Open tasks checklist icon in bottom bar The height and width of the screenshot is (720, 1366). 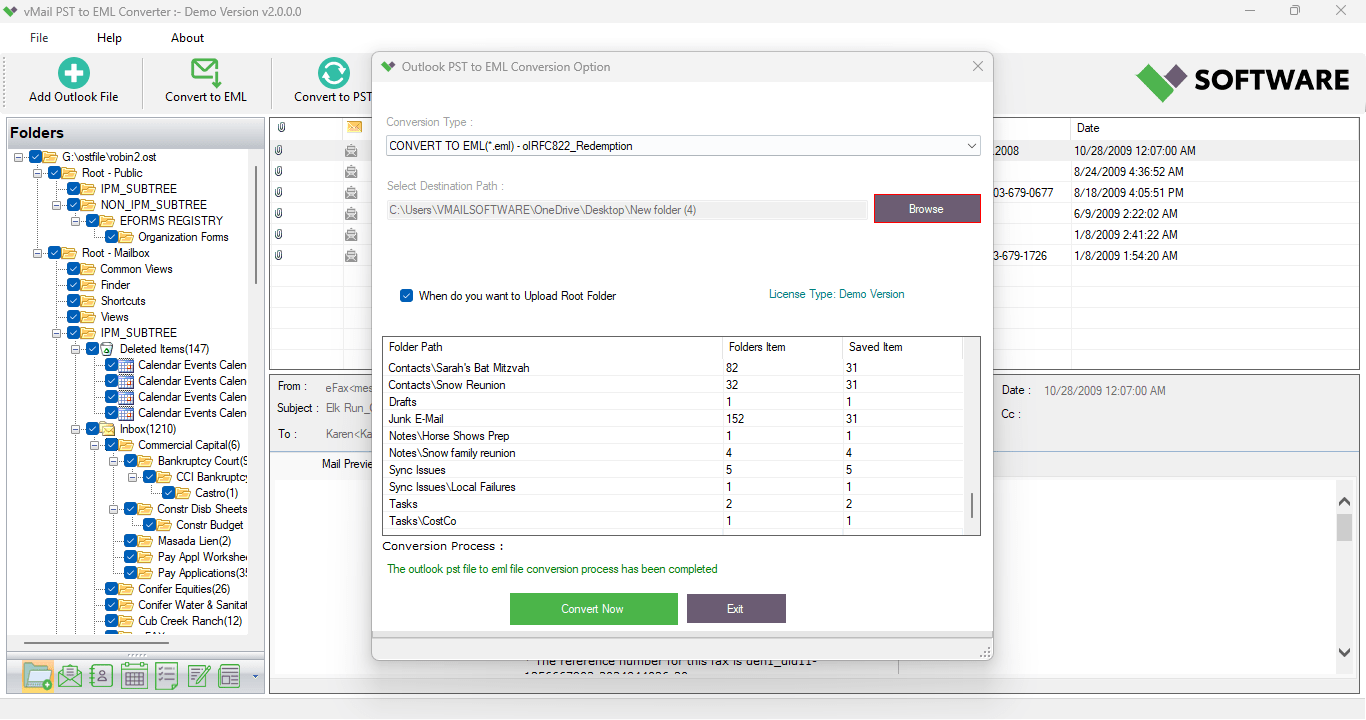166,676
